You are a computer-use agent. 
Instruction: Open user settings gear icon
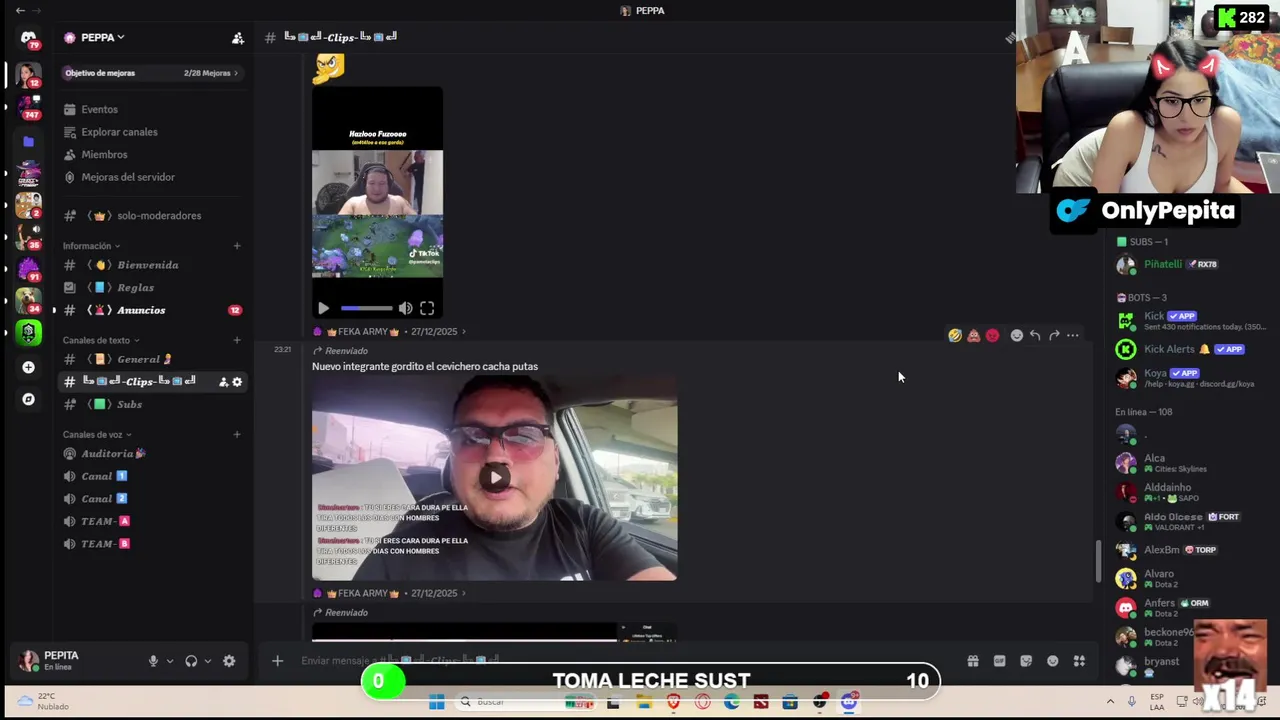click(x=229, y=661)
